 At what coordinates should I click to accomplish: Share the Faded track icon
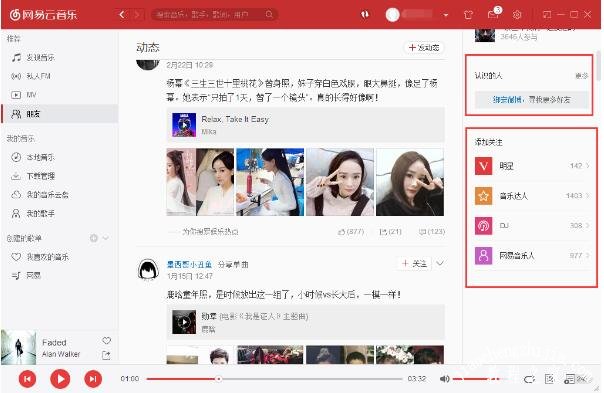coord(106,355)
